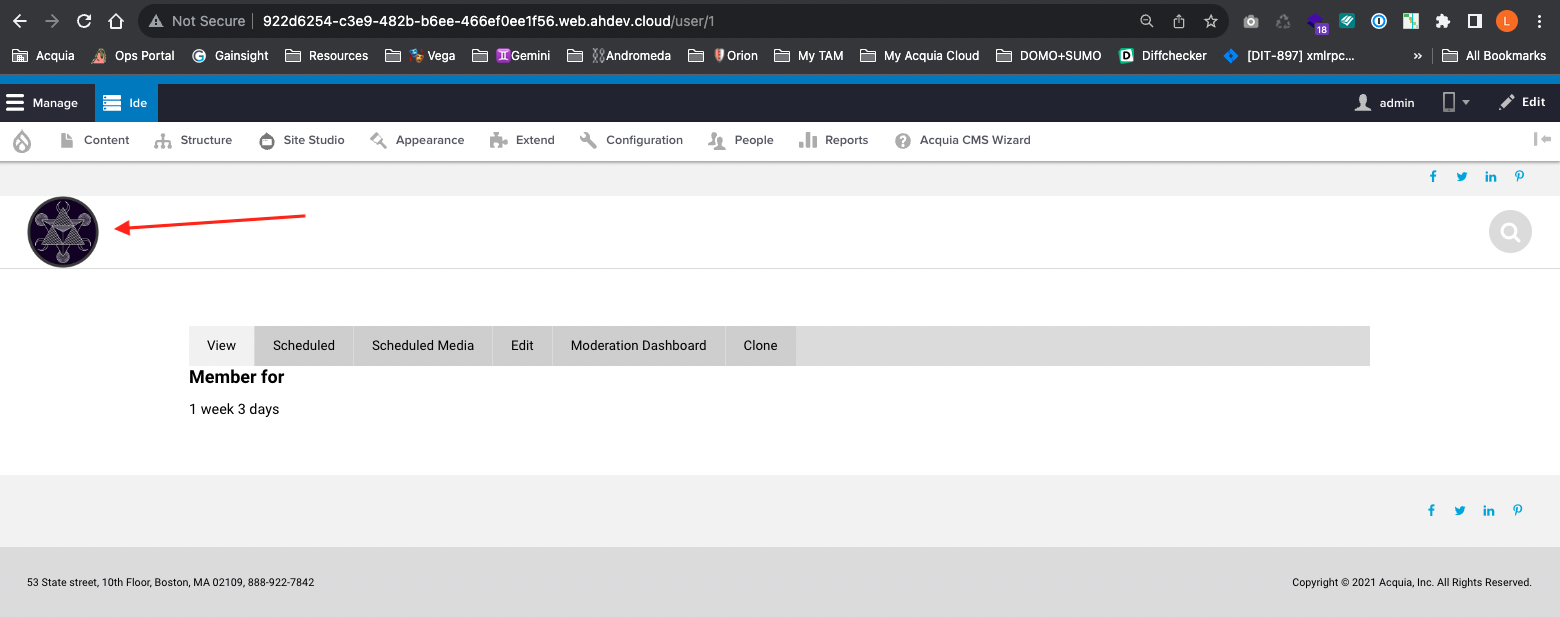The image size is (1560, 617).
Task: Click the header LinkedIn icon
Action: (x=1491, y=177)
